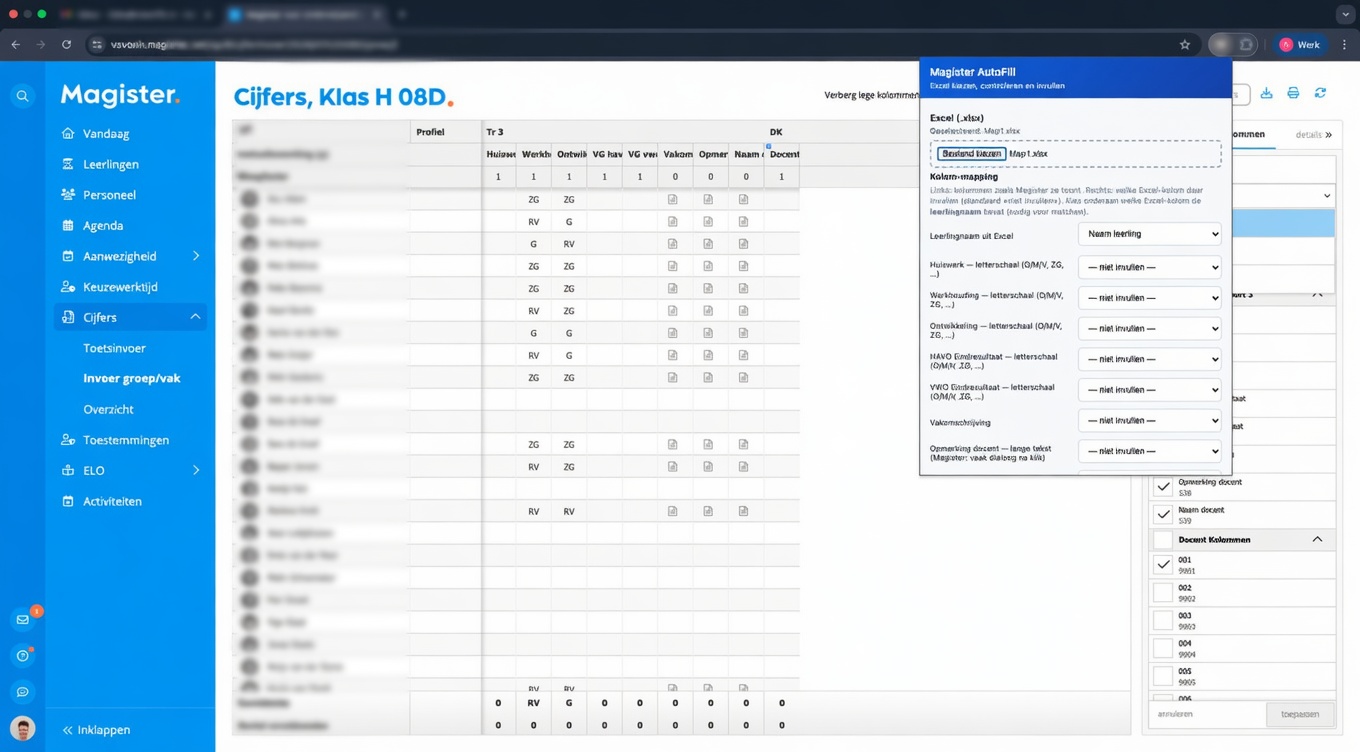
Task: Uncheck the Naam docent column
Action: tap(1163, 514)
